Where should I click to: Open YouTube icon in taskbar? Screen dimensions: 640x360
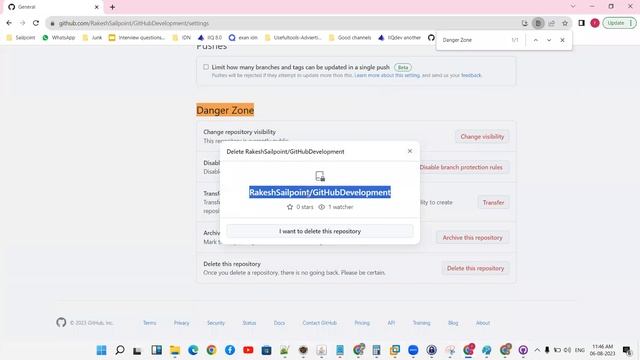tap(248, 350)
